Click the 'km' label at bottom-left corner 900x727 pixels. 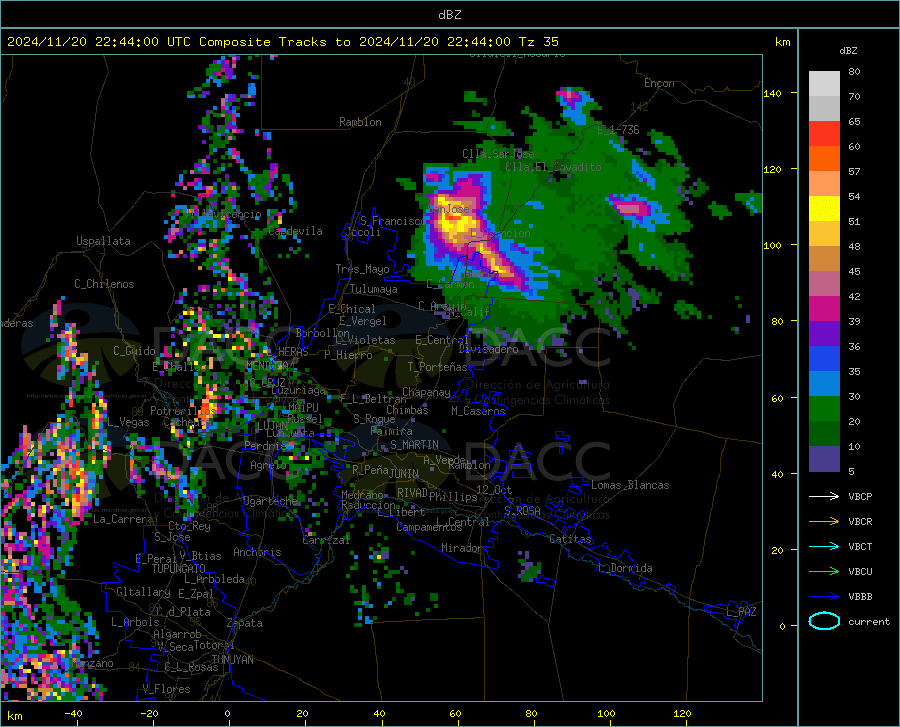(14, 716)
